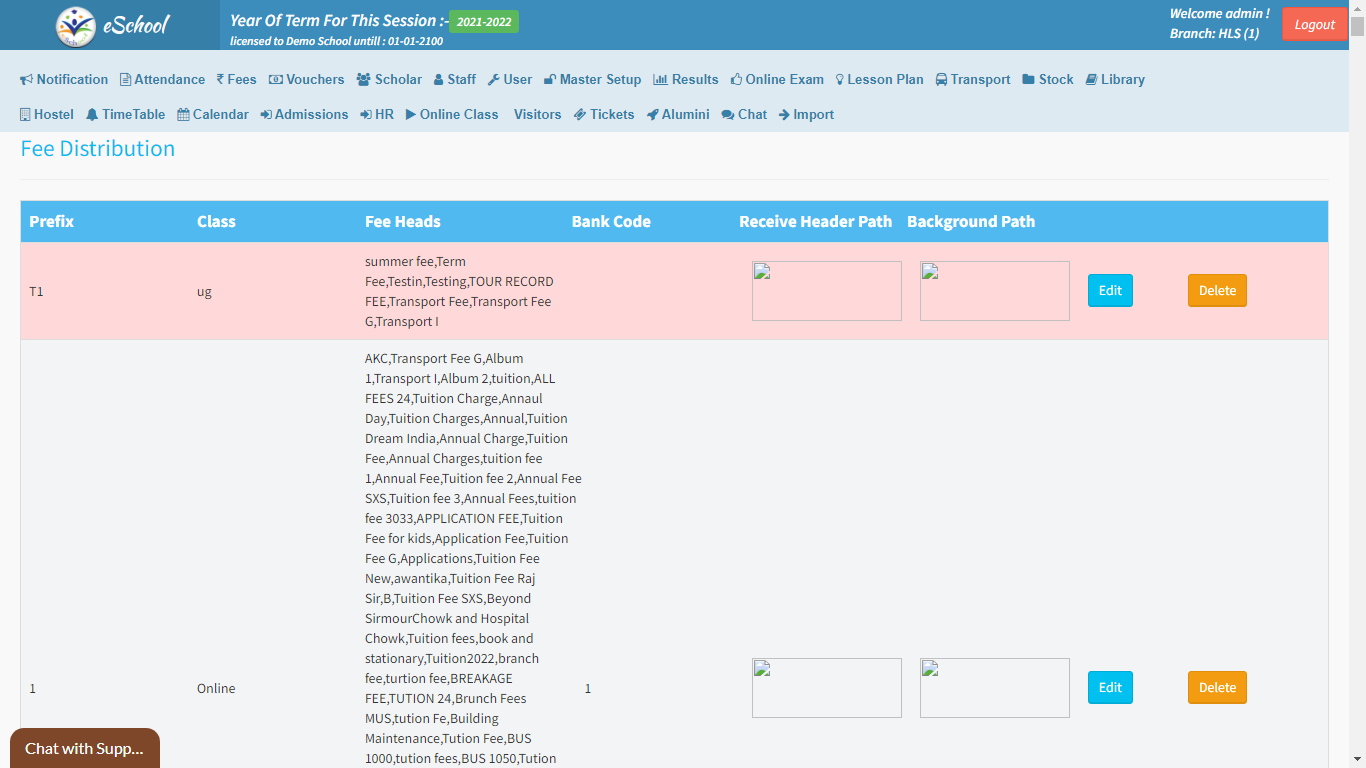
Task: Click the Results bar chart icon
Action: tap(660, 80)
